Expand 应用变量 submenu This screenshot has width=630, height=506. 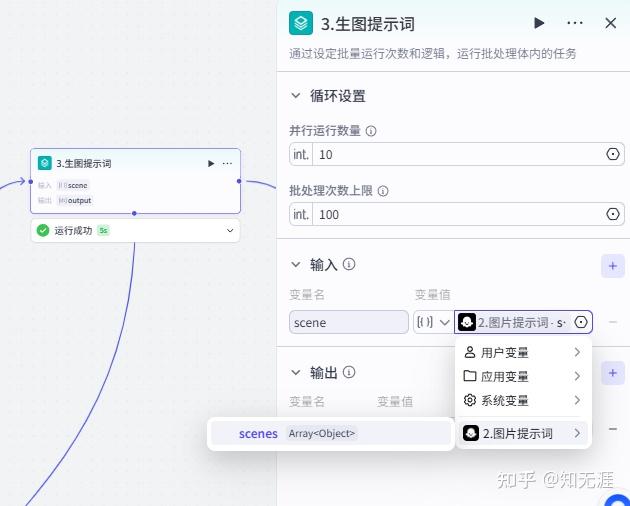click(523, 377)
